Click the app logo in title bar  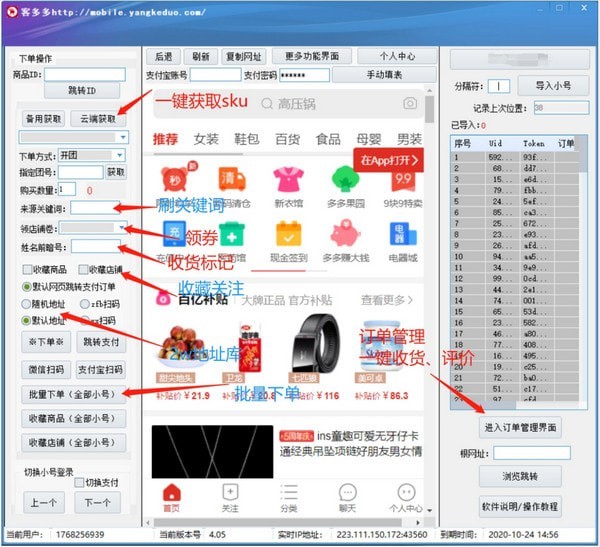[x=13, y=12]
